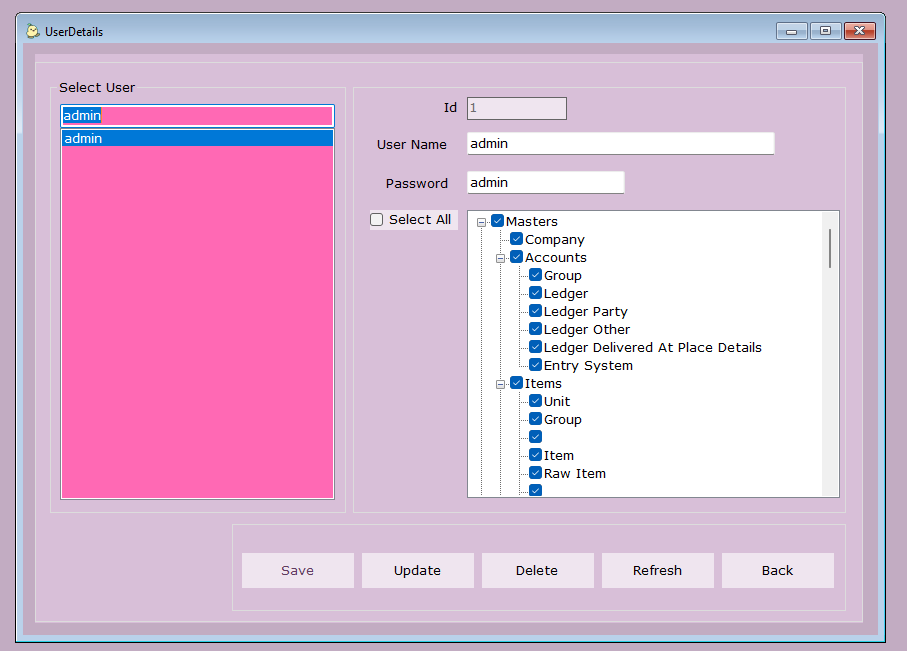Select admin in the user list
The image size is (907, 651).
click(197, 138)
